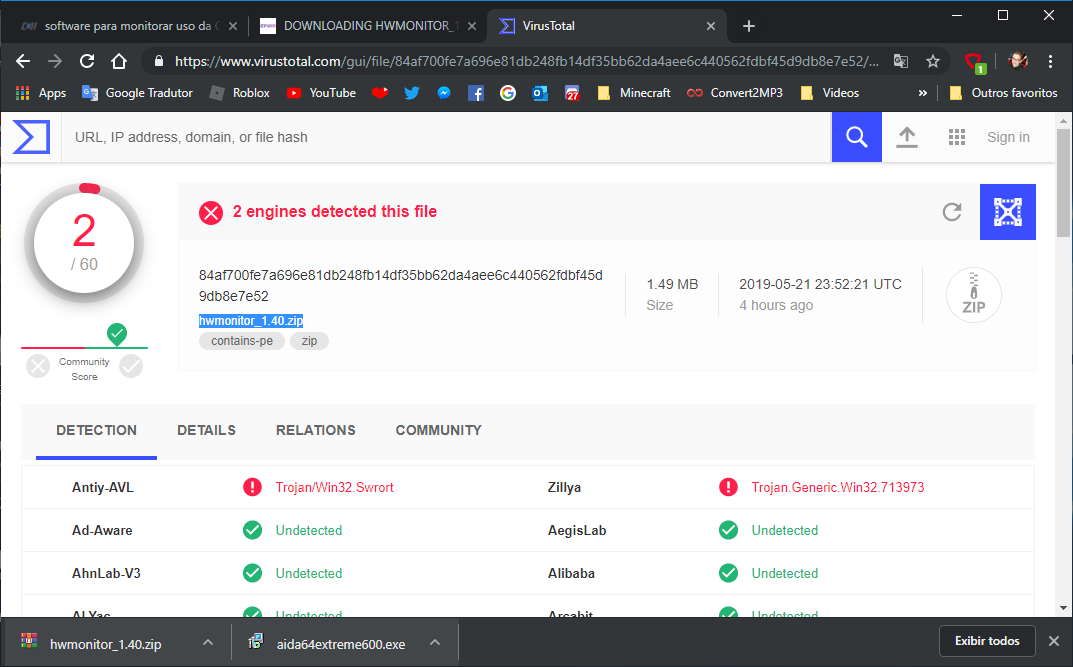The image size is (1073, 667).
Task: Click the blue search magnifier button
Action: 856,137
